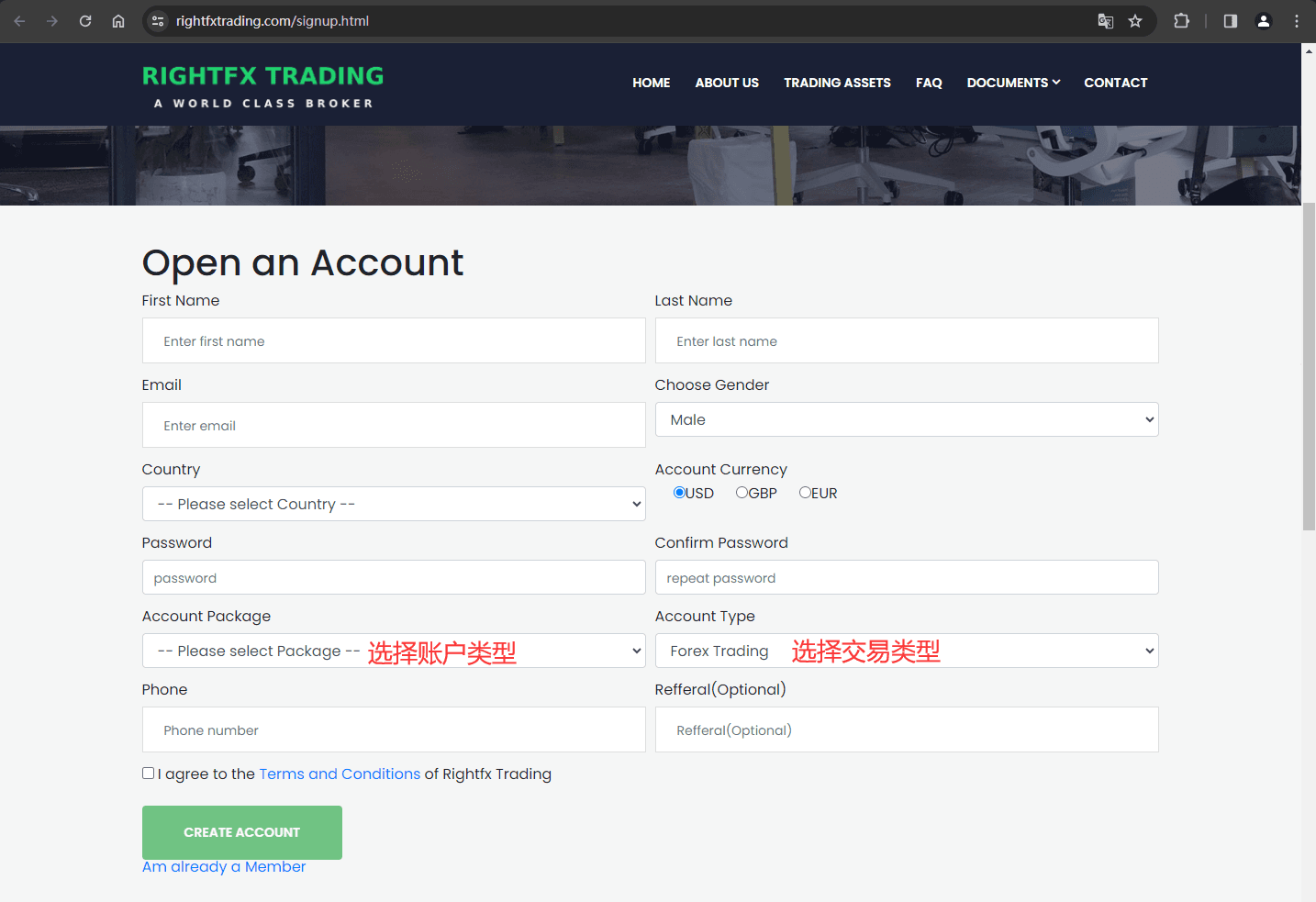Image resolution: width=1316 pixels, height=902 pixels.
Task: Focus the Phone number field
Action: 394,729
